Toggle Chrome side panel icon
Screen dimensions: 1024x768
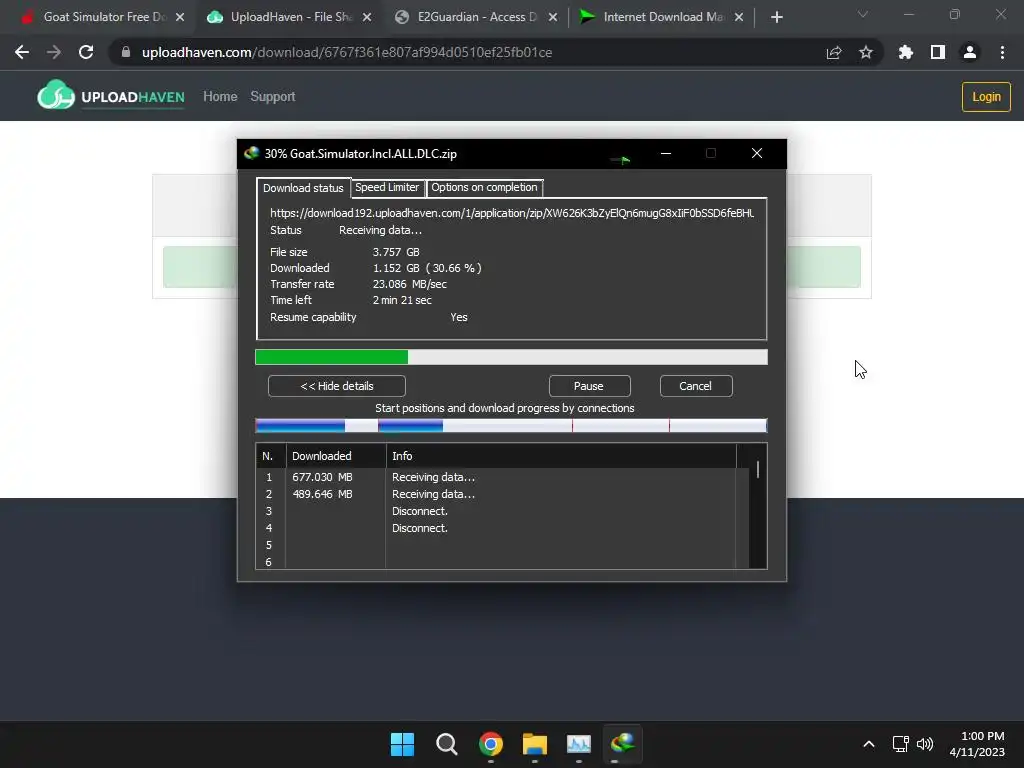[938, 52]
